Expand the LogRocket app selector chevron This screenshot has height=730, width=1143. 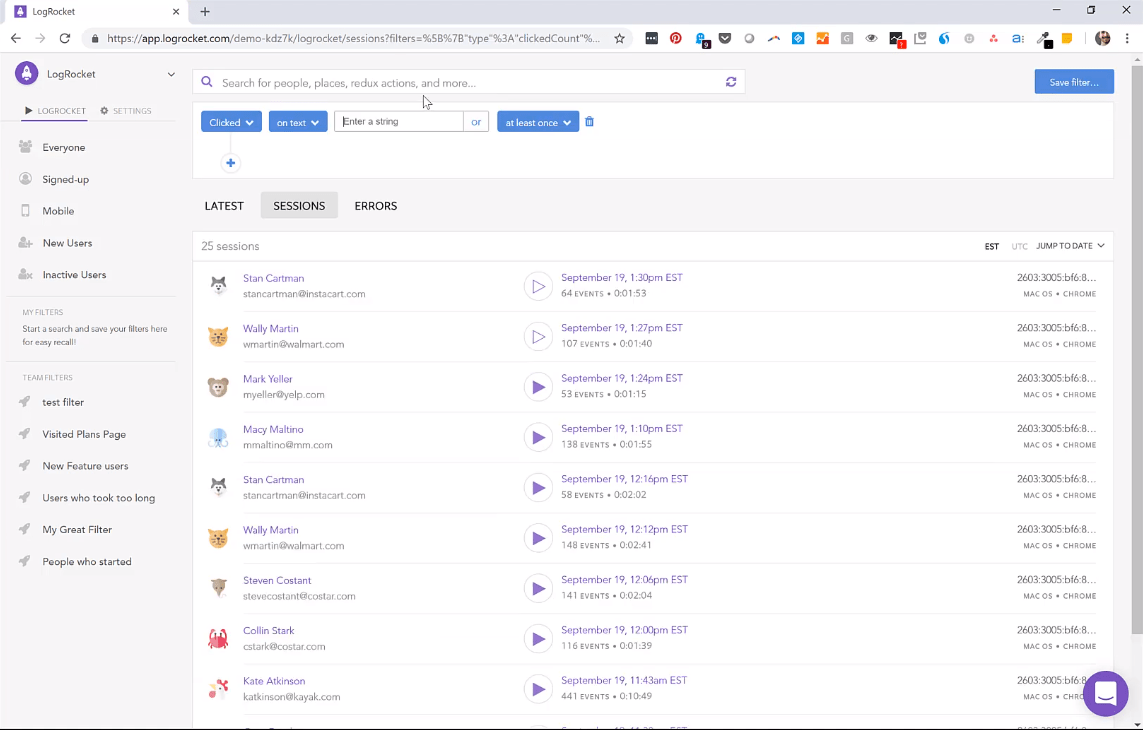[x=171, y=74]
